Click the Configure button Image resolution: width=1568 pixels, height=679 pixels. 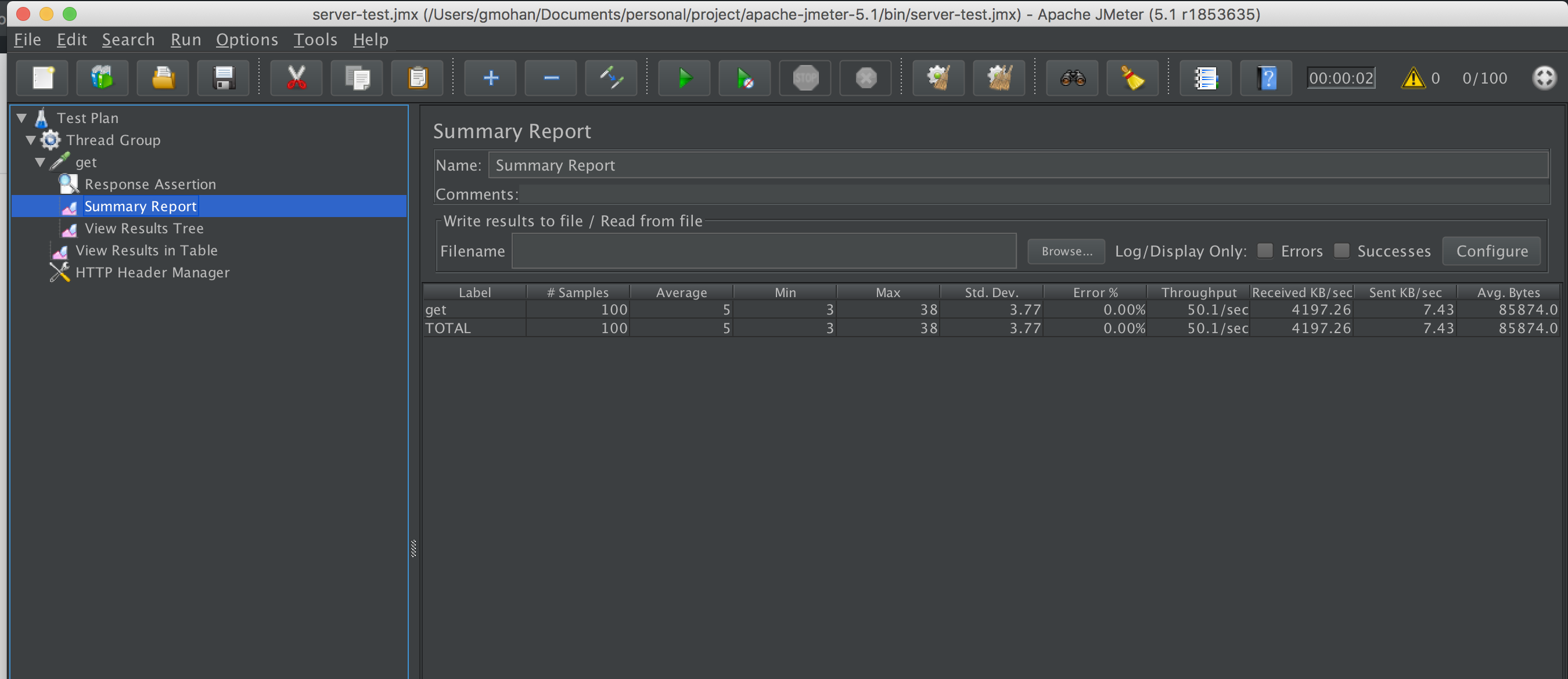tap(1491, 251)
